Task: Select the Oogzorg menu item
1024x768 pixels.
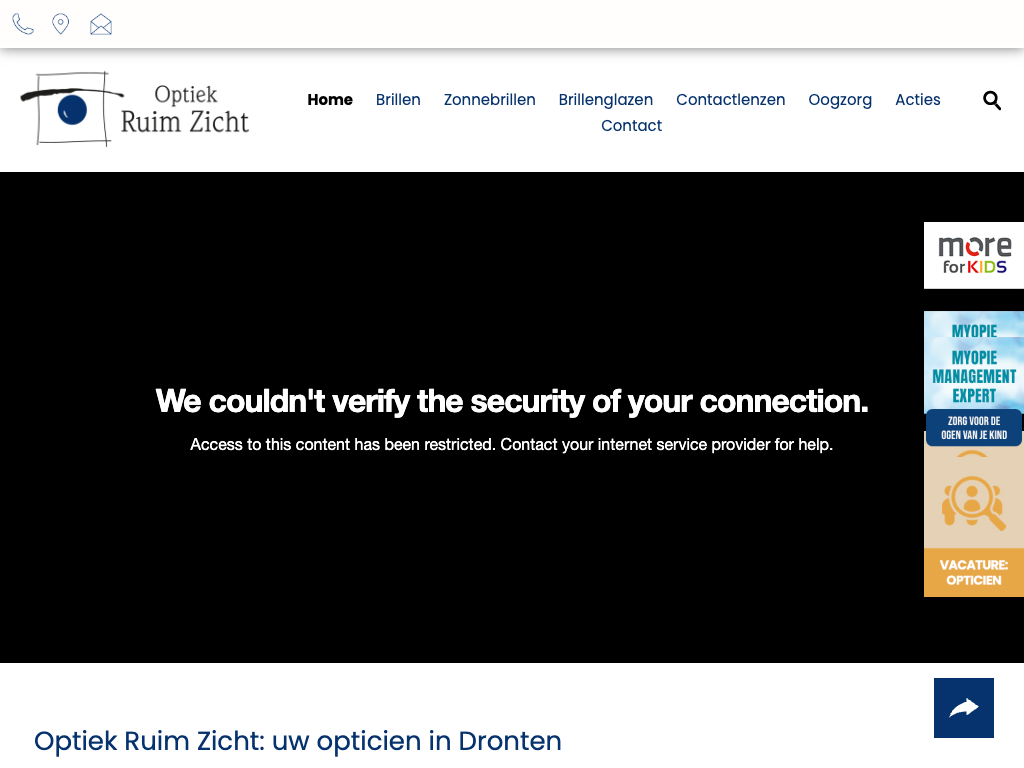Action: pos(840,100)
